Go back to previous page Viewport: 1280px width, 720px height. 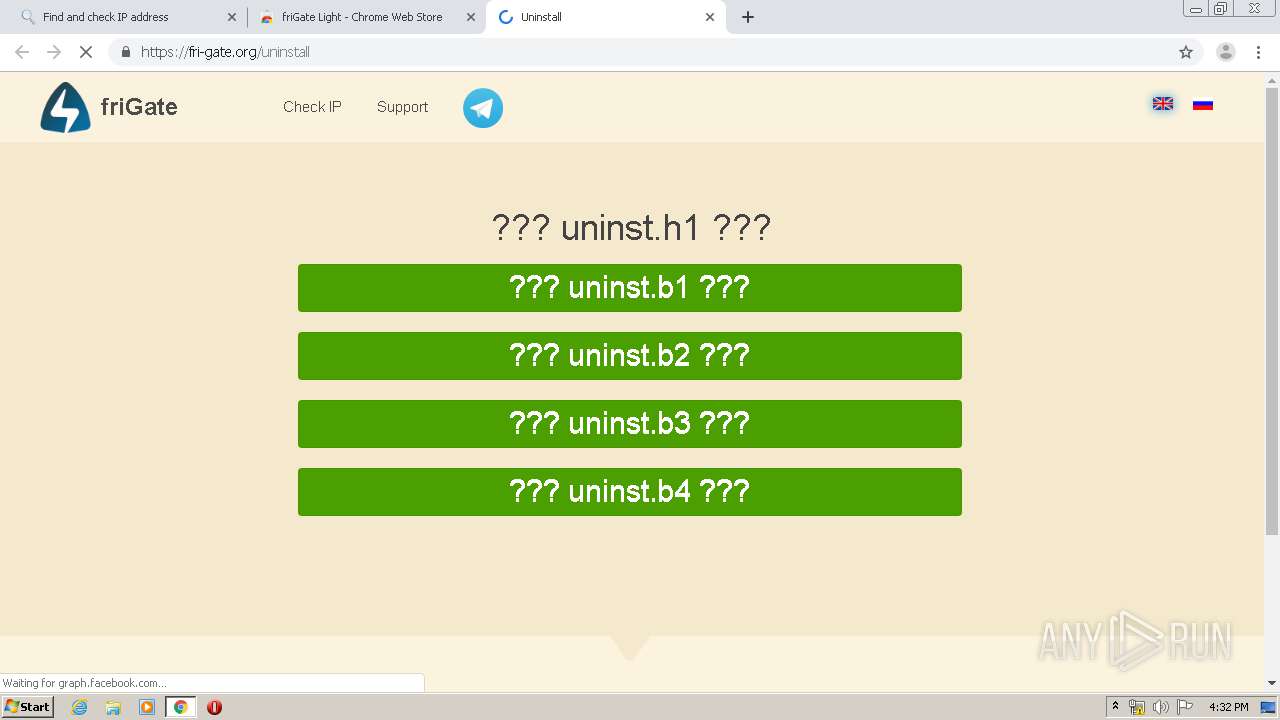[22, 52]
